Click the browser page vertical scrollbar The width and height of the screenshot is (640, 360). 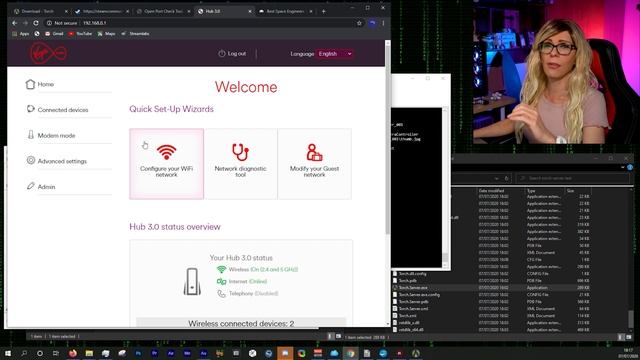coord(388,139)
